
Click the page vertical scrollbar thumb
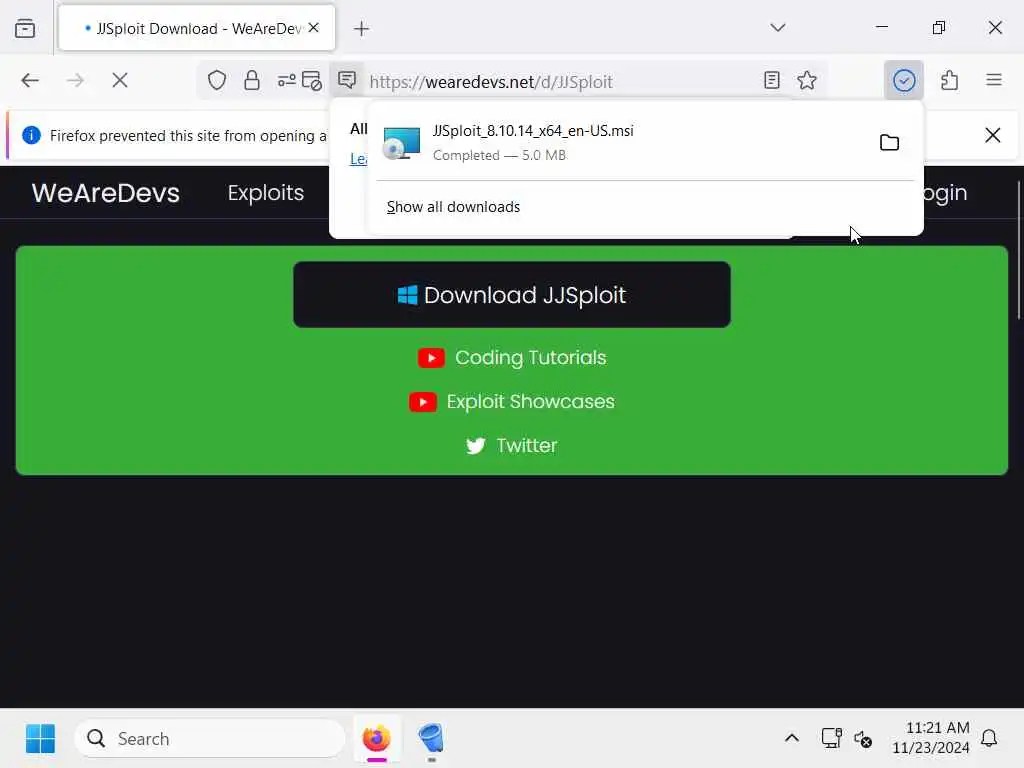coord(1019,248)
